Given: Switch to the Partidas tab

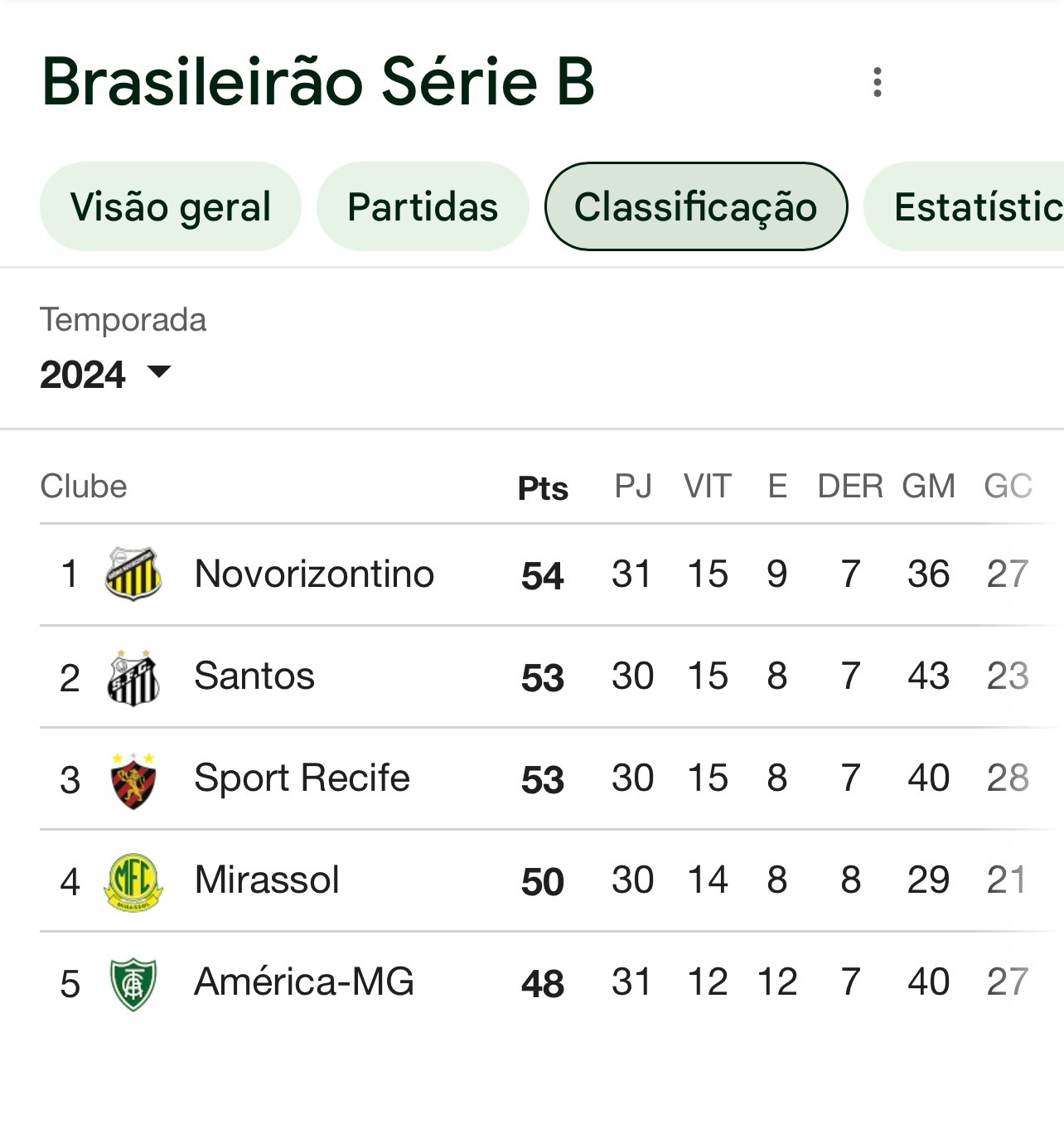Looking at the screenshot, I should point(423,207).
